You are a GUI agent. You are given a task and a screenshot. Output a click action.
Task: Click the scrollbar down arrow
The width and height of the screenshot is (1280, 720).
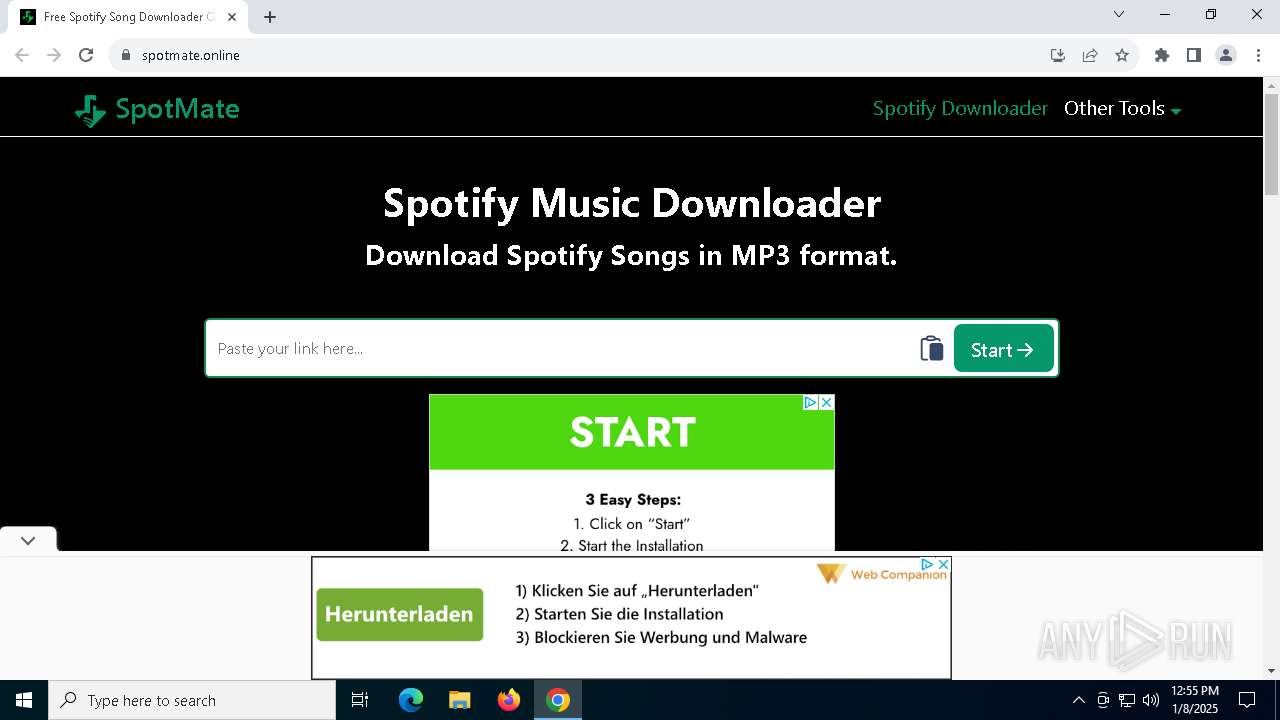[x=1272, y=671]
